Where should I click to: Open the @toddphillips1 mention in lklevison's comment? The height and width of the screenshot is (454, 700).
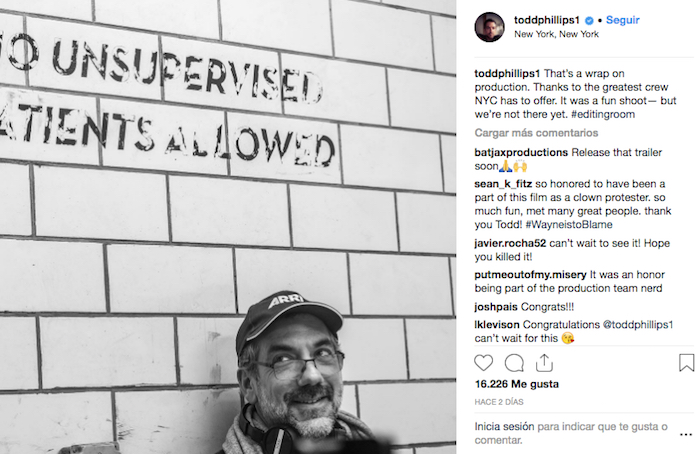pyautogui.click(x=633, y=325)
